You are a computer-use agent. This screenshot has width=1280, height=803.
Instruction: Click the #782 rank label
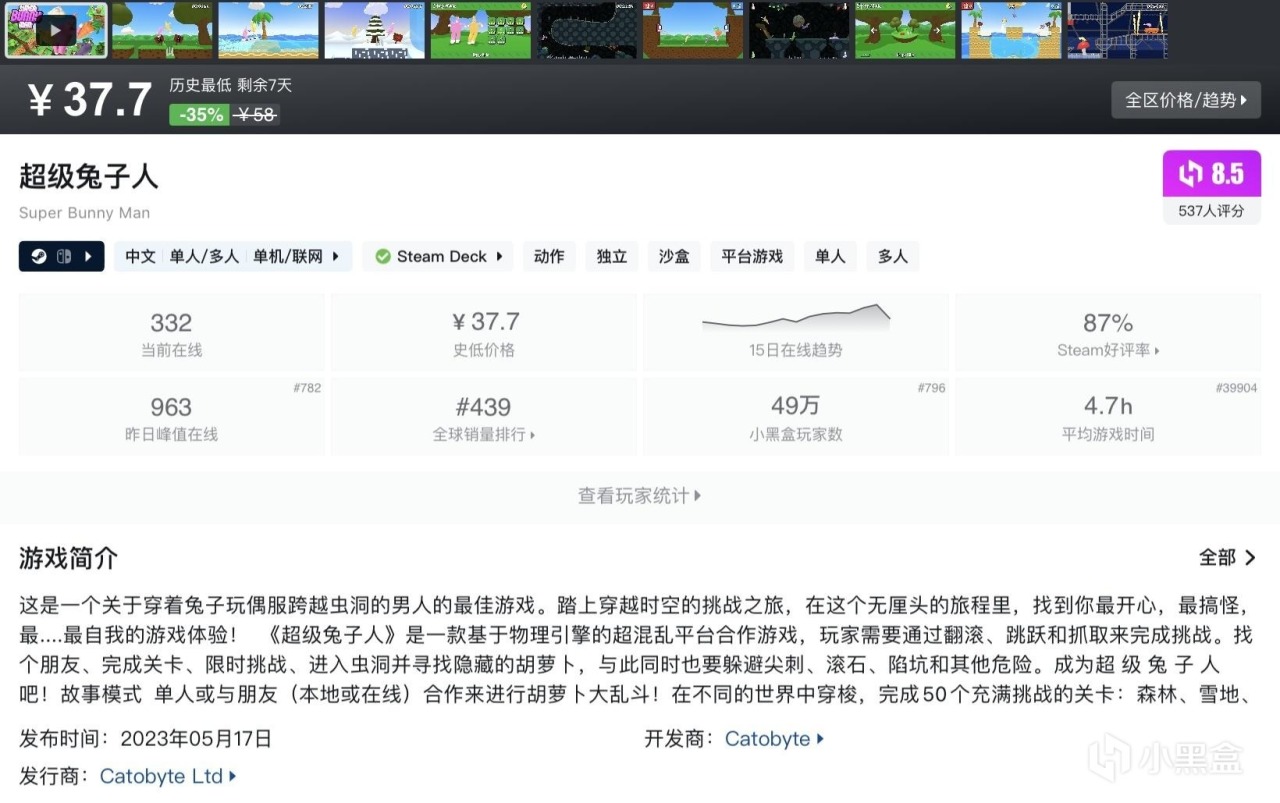click(307, 388)
